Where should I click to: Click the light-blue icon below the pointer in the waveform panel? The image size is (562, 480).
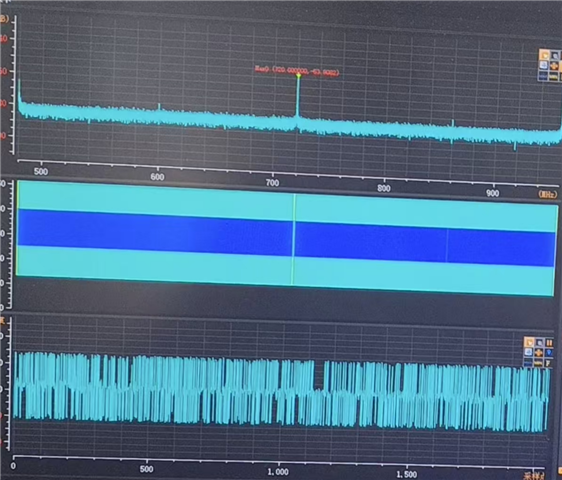point(529,352)
